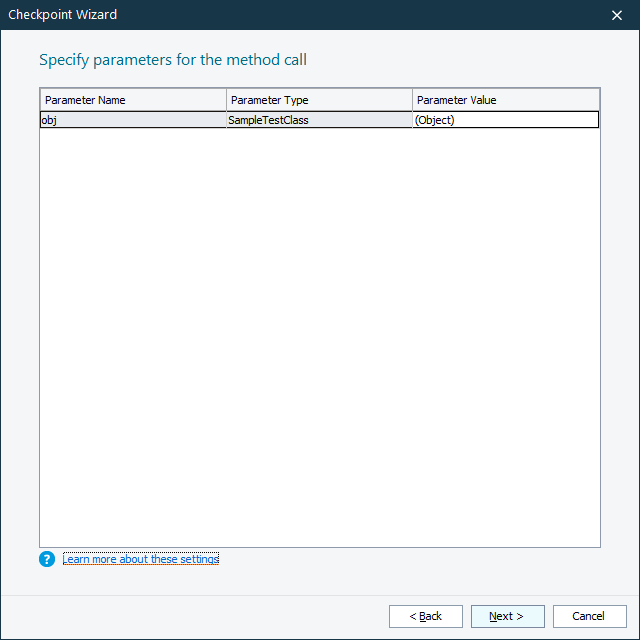Click blank footer area left of Back button
640x640 pixels.
(x=200, y=616)
